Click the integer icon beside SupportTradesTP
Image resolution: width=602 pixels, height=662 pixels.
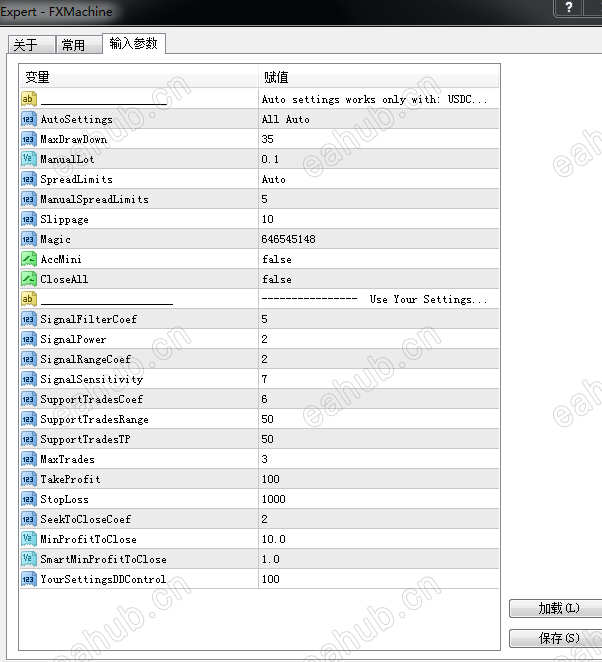(29, 439)
